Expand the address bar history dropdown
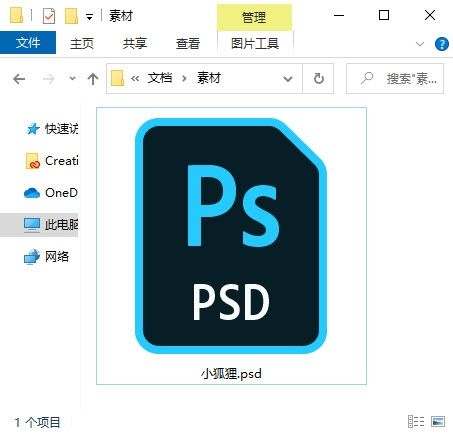This screenshot has height=434, width=453. click(x=288, y=79)
